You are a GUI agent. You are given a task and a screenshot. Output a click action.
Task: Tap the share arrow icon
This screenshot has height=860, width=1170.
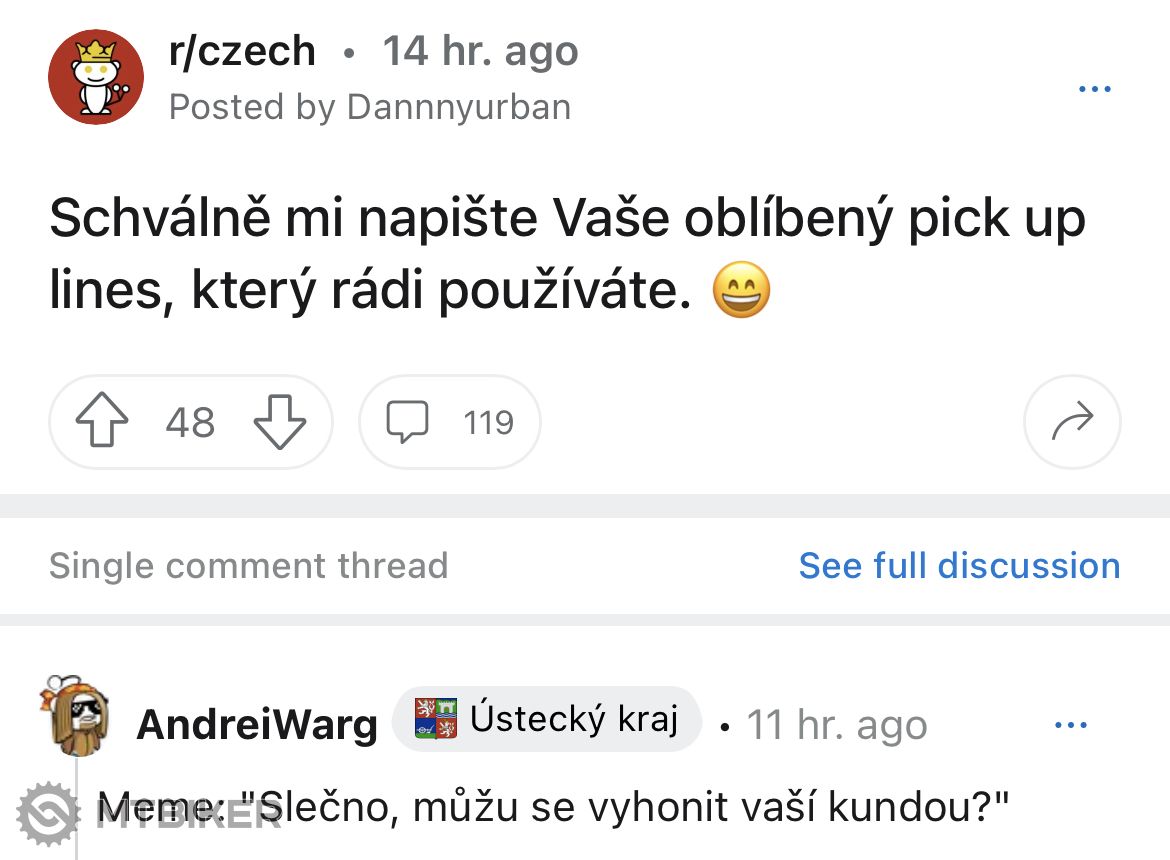(x=1072, y=423)
